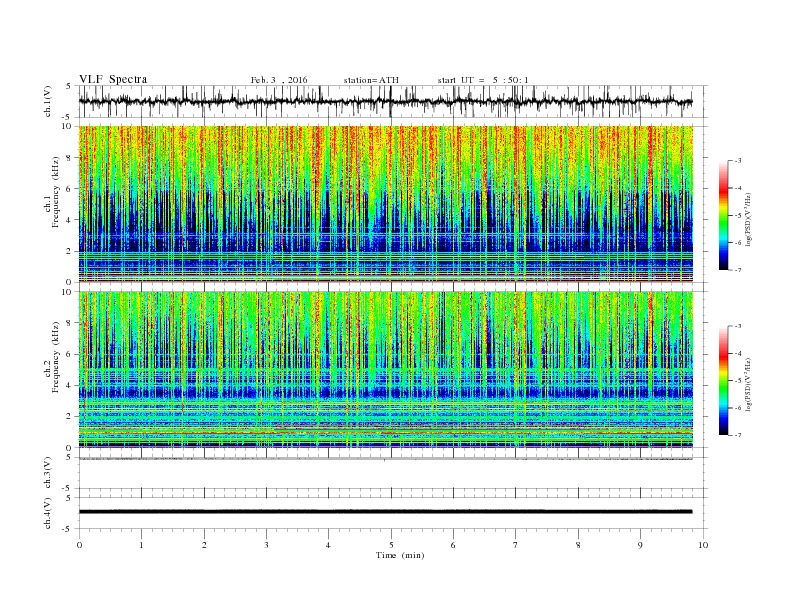Image resolution: width=792 pixels, height=612 pixels.
Task: Click the "-3" tick on ch.1 color bar
Action: 738,161
